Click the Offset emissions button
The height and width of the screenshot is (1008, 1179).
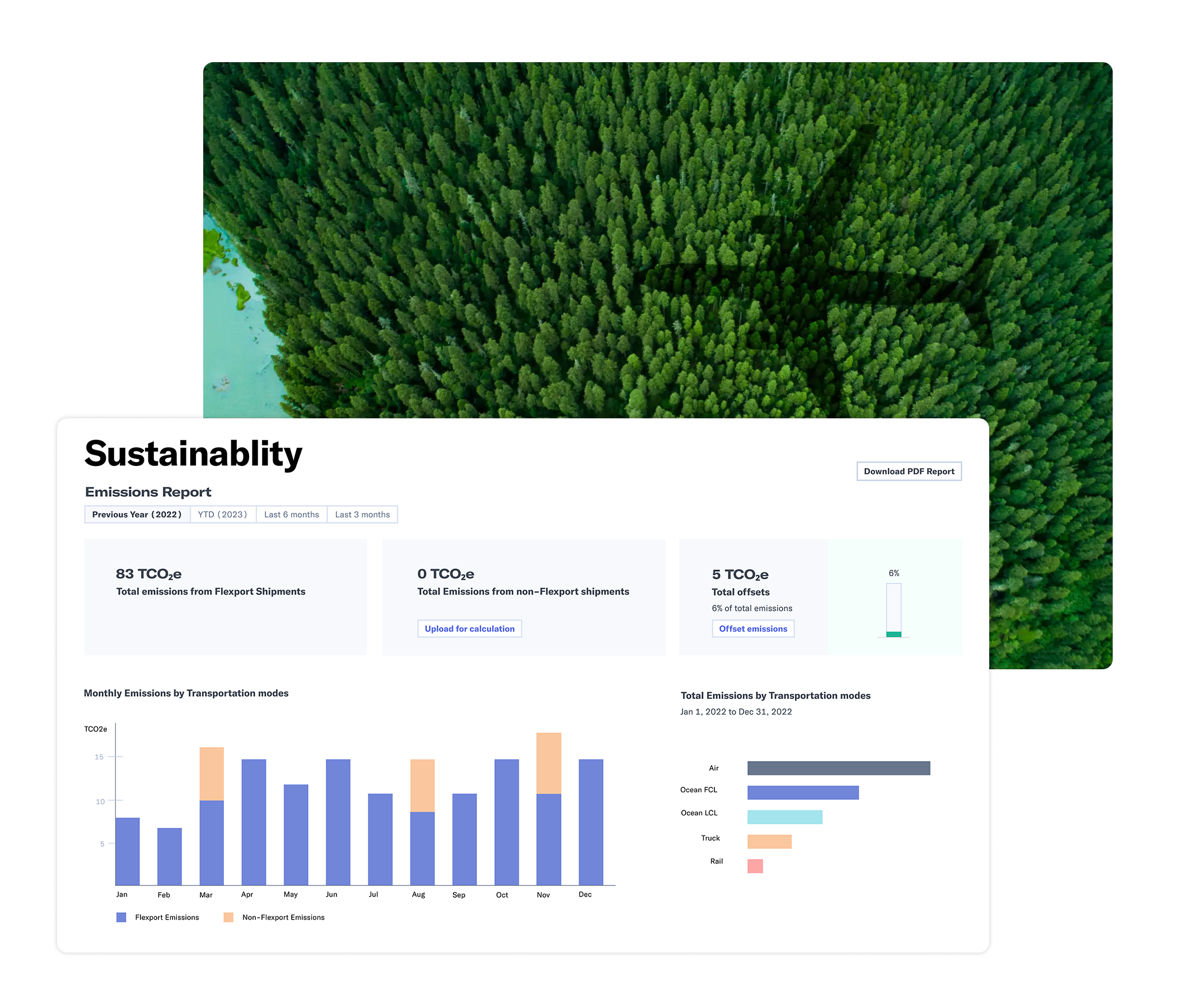(752, 628)
